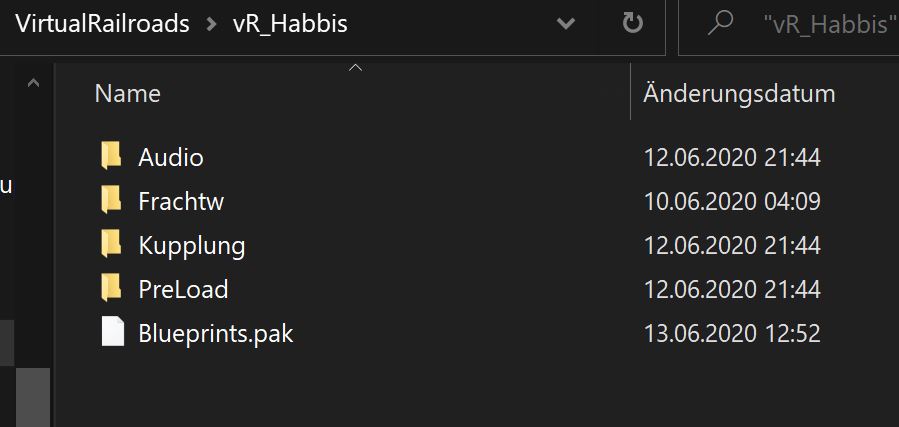Click the Kupplung modification date 12.06.2020 21:44
899x427 pixels.
tap(732, 245)
